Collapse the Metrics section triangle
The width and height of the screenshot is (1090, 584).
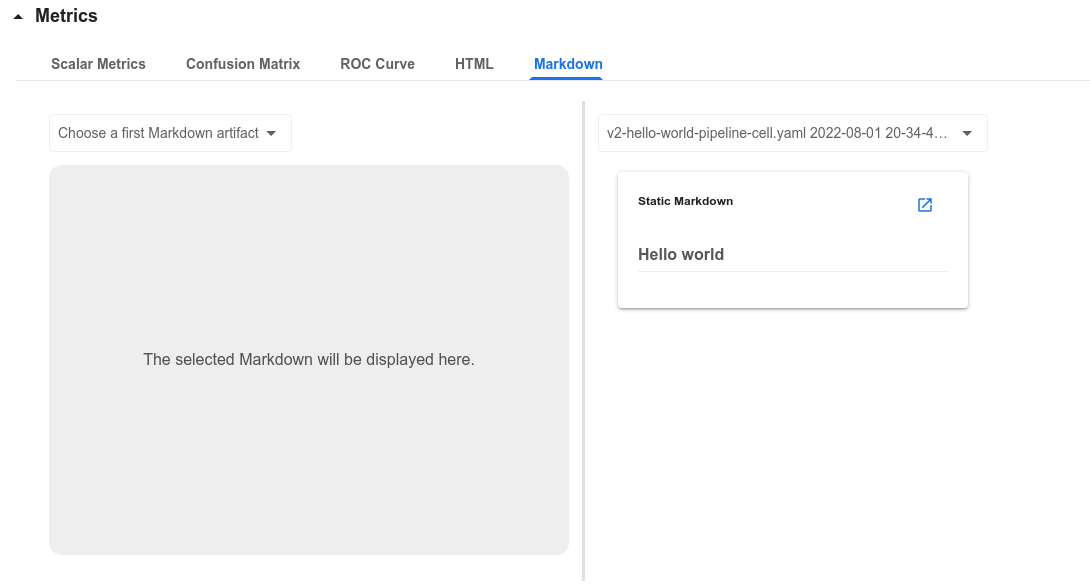18,17
